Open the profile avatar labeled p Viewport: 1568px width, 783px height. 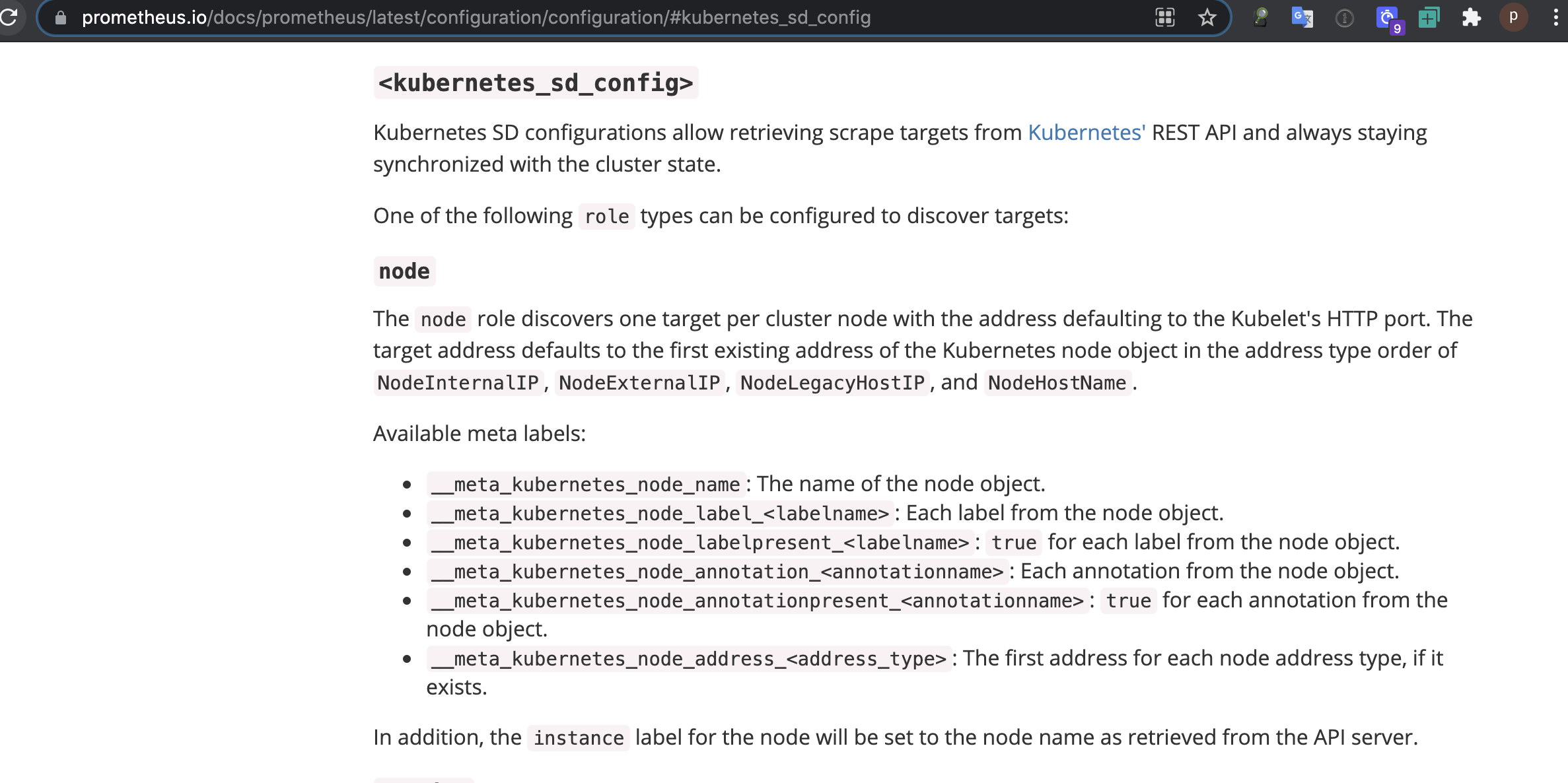point(1513,17)
